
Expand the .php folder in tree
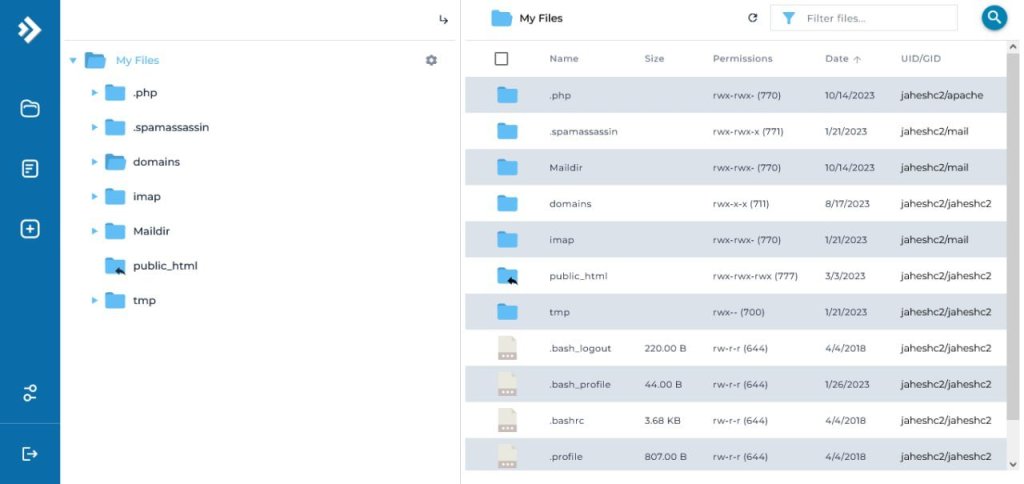94,93
